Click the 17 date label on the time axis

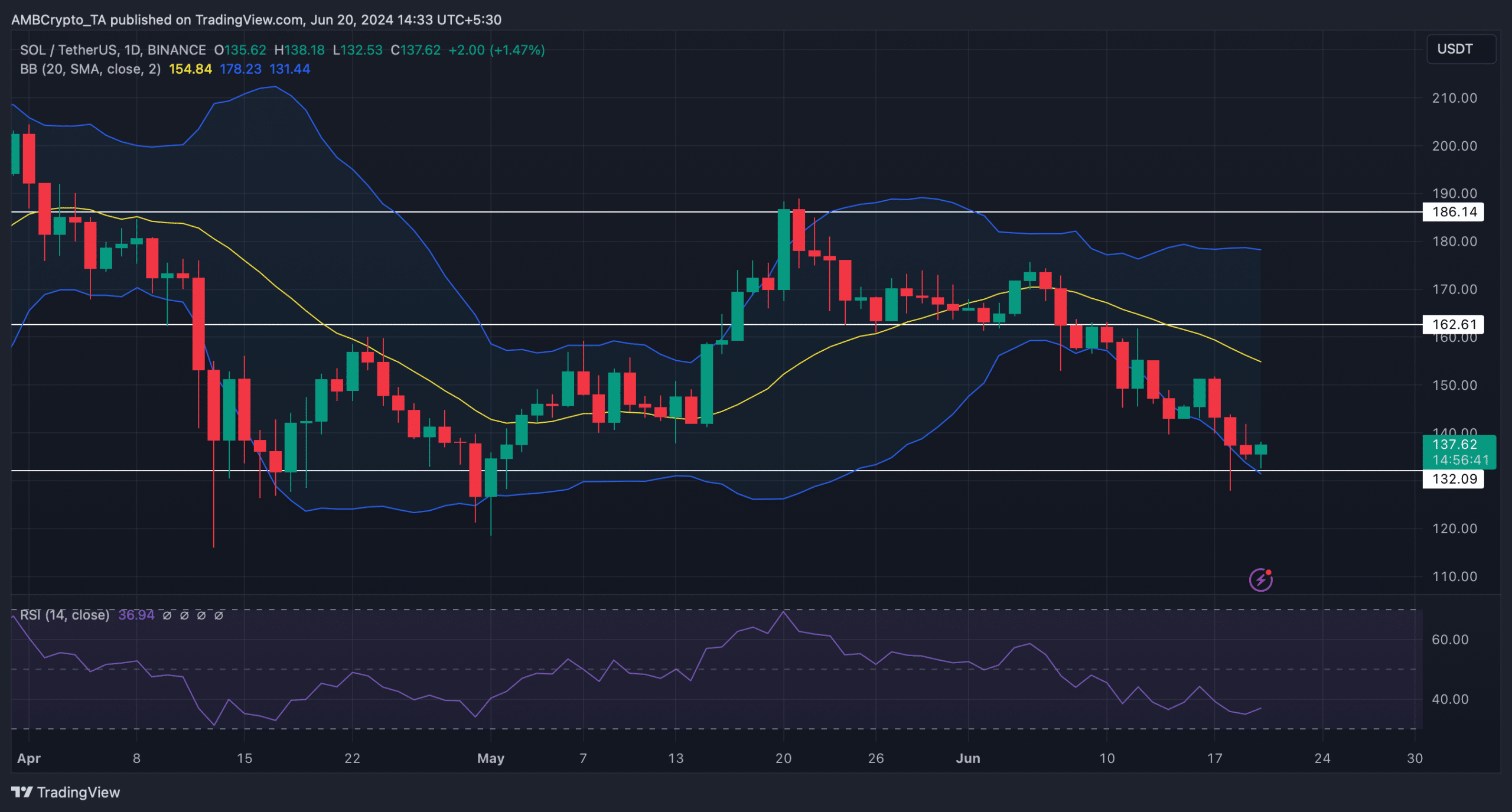tap(1214, 758)
